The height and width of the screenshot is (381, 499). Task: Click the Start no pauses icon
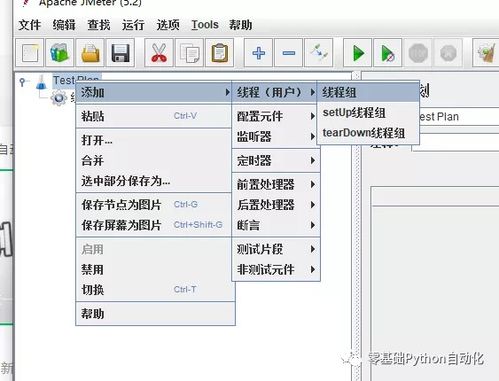coord(387,53)
